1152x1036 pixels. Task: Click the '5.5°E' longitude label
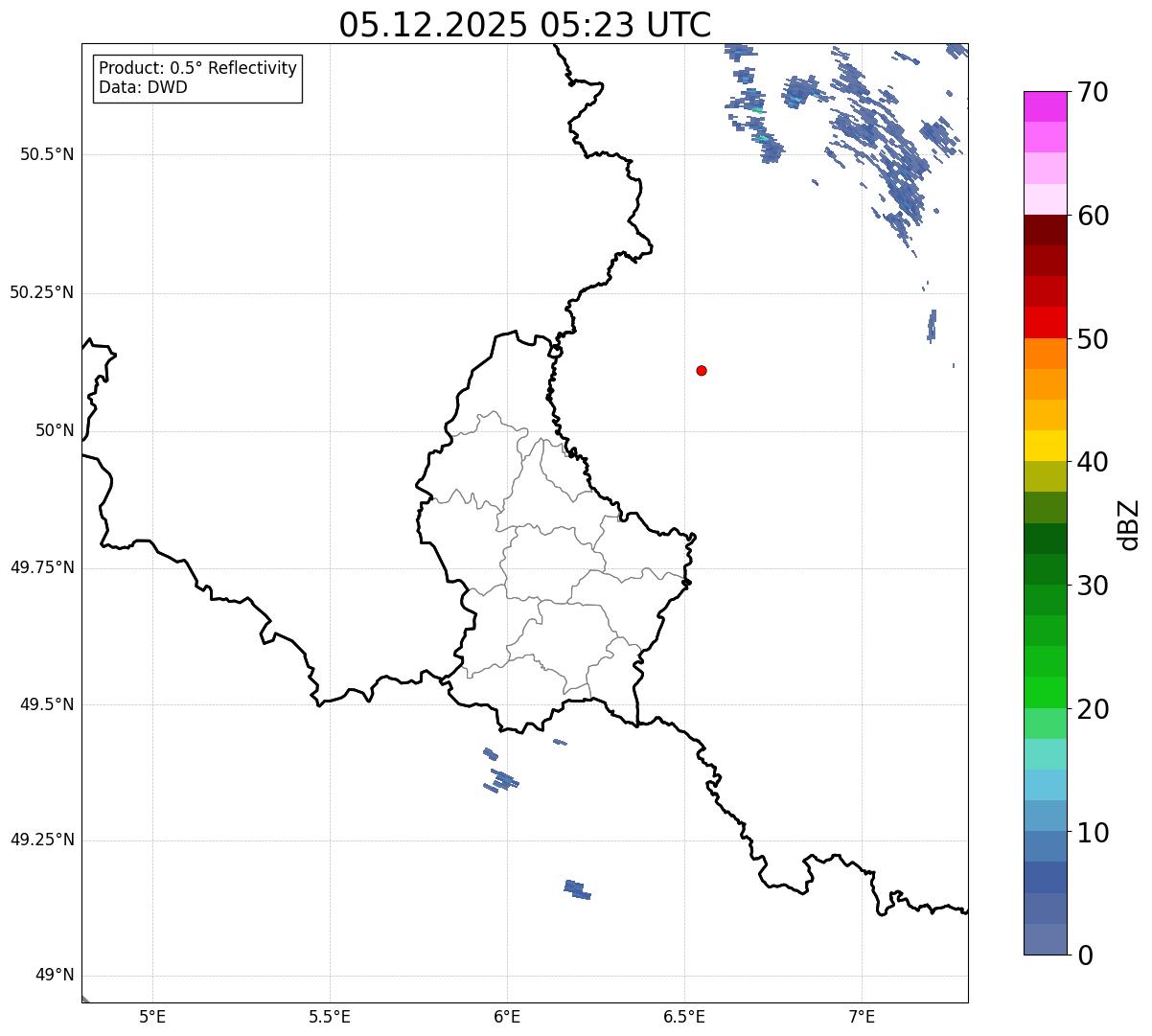[330, 1016]
